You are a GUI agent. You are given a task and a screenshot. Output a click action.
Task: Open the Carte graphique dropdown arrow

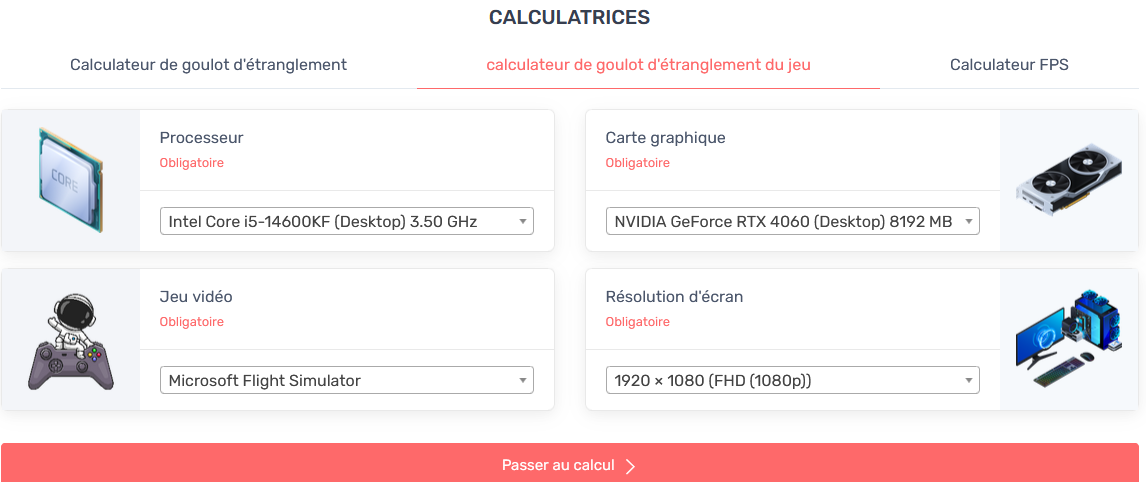point(968,222)
